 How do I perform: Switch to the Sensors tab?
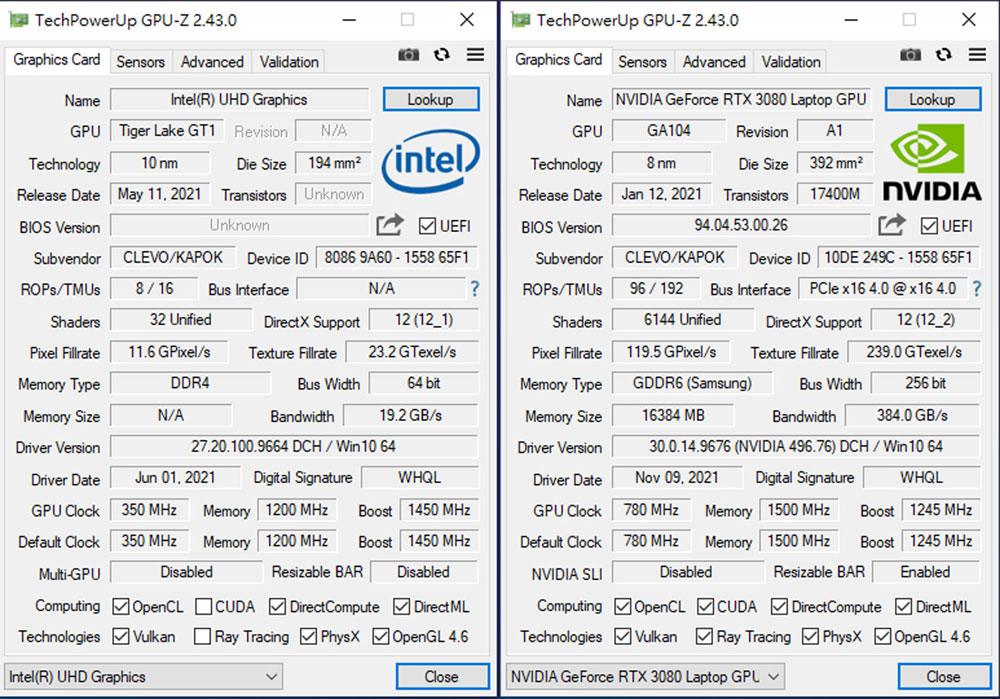tap(140, 61)
